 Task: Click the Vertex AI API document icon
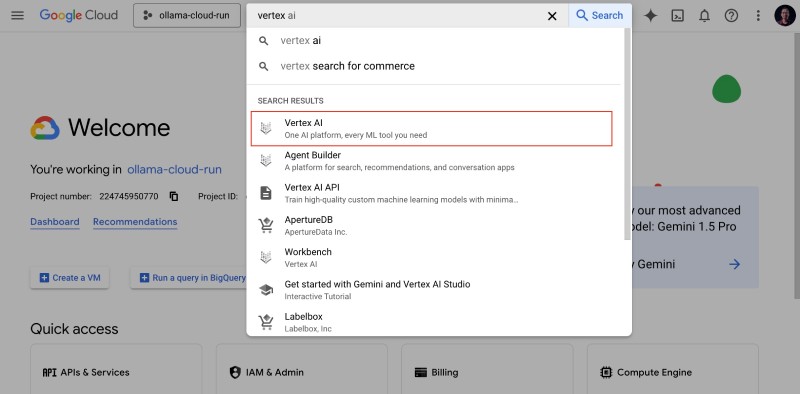[x=266, y=193]
